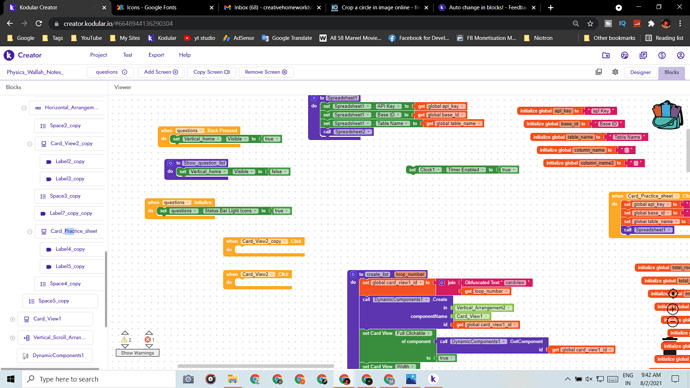Switch to Designer view

pos(640,72)
